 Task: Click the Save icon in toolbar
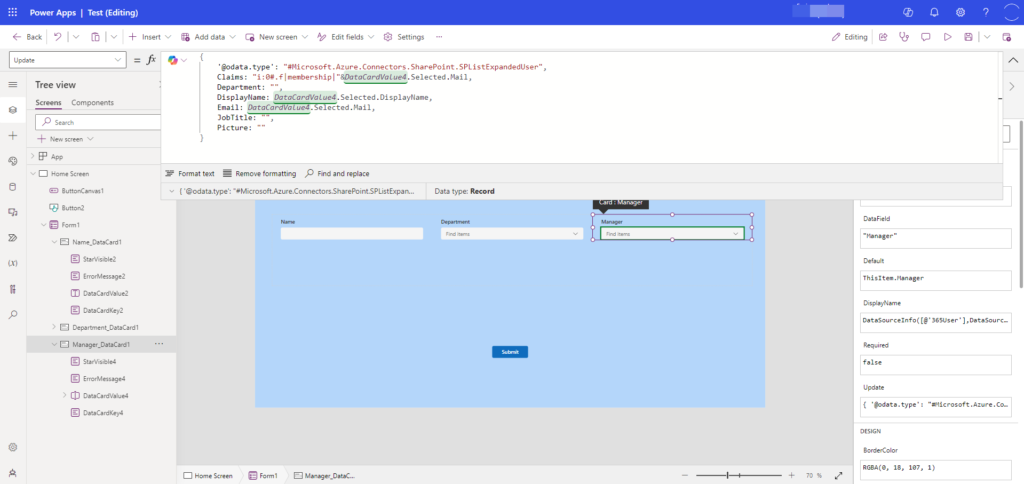969,37
